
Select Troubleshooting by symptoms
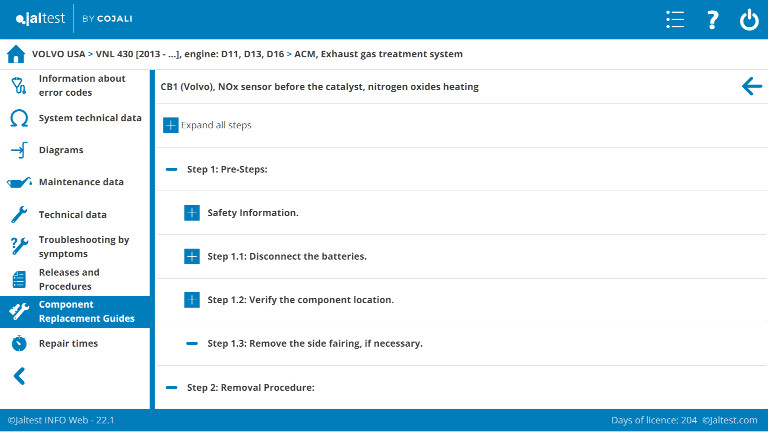tap(83, 246)
